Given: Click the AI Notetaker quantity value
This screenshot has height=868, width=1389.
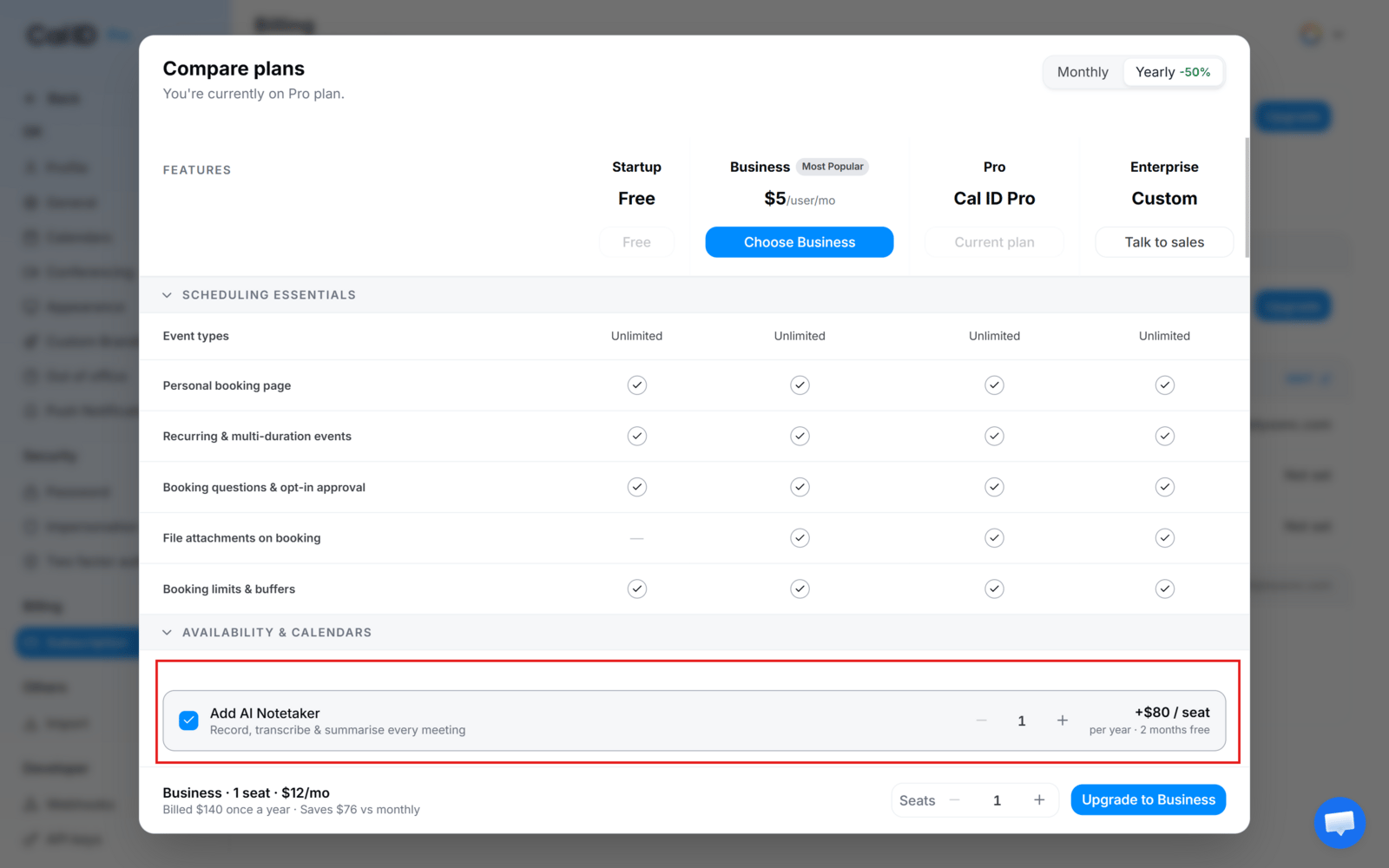Looking at the screenshot, I should pos(1022,721).
